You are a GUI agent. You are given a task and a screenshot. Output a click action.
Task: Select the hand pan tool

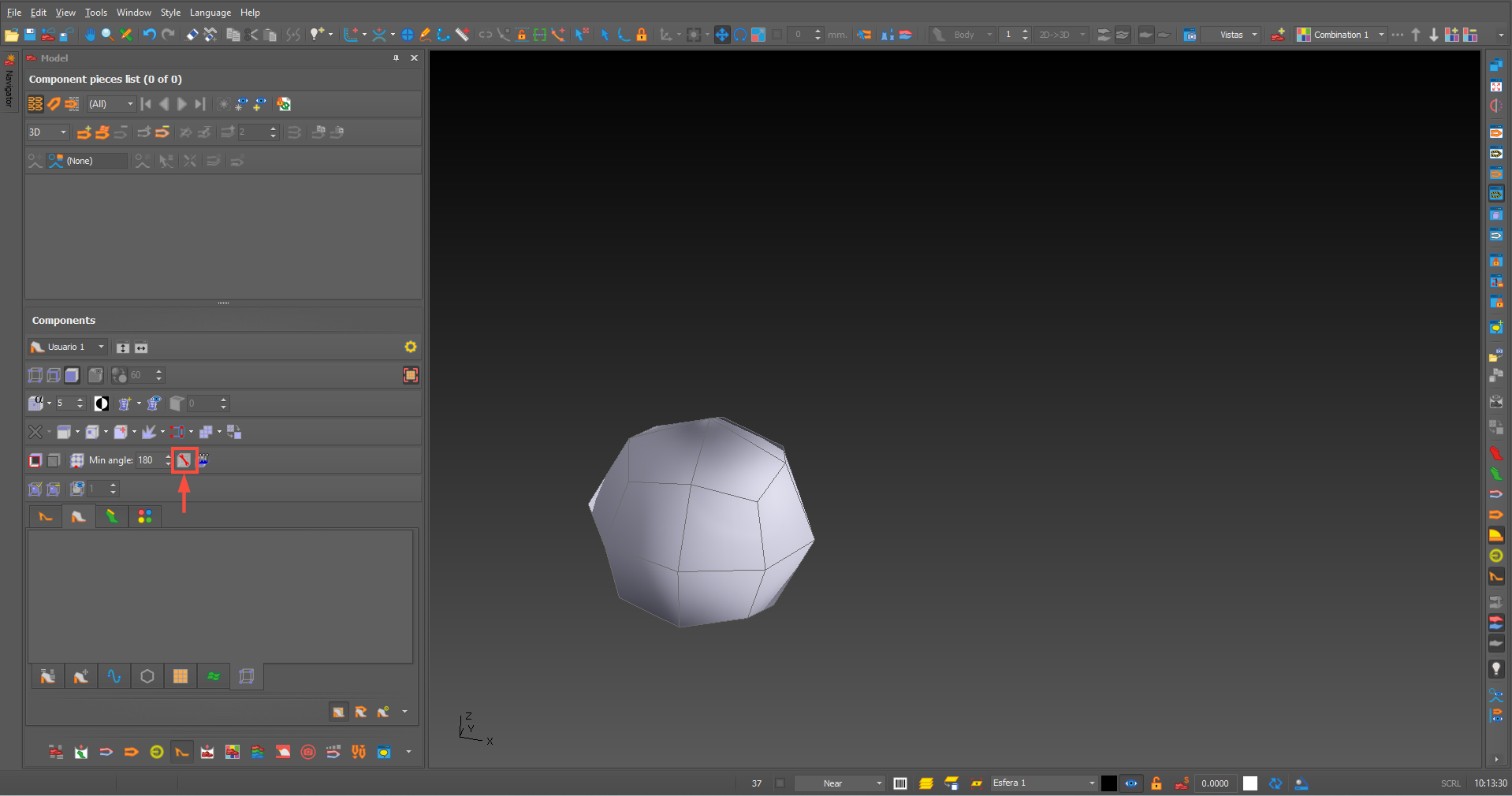(x=90, y=35)
